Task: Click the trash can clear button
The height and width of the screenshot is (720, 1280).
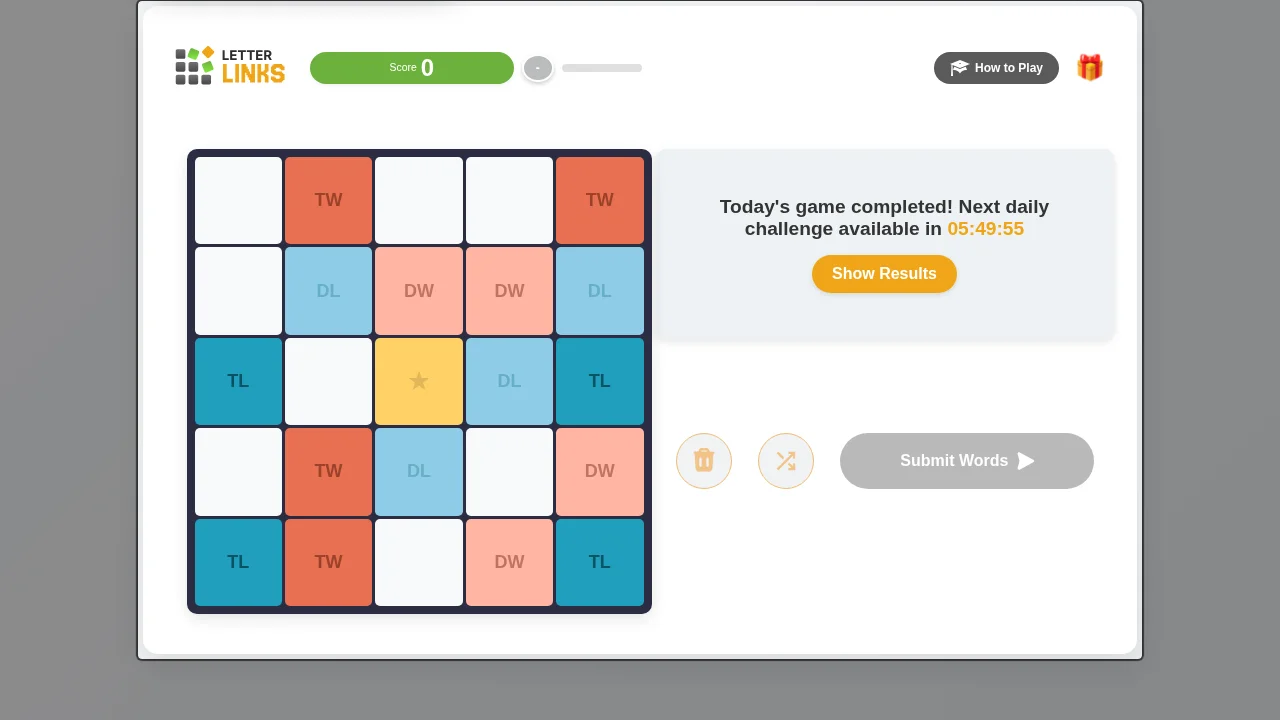Action: tap(704, 461)
